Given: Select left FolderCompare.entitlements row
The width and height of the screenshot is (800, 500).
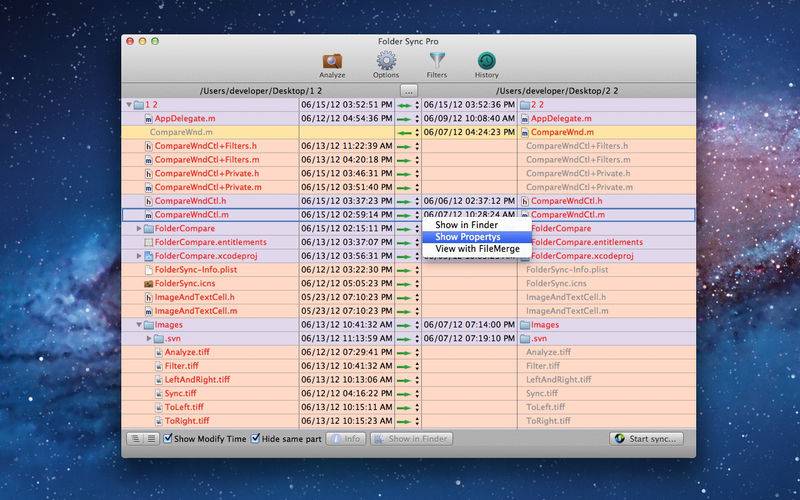Looking at the screenshot, I should coord(210,243).
